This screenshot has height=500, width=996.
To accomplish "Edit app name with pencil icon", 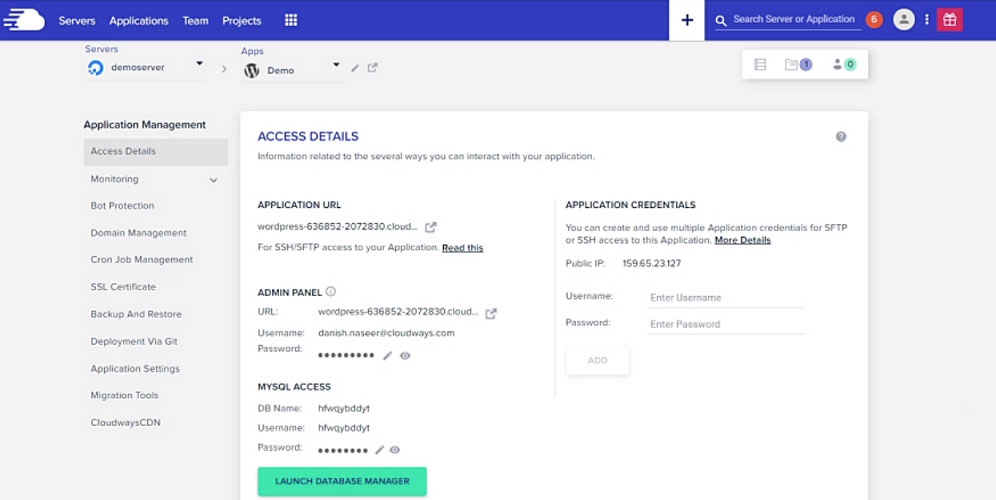I will pyautogui.click(x=355, y=67).
